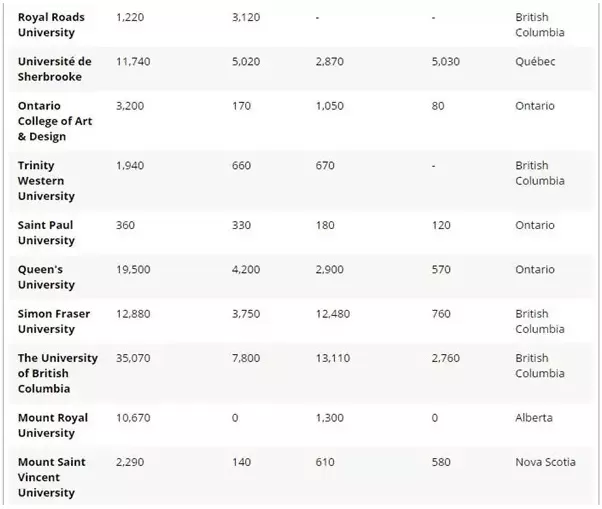Click the Alberta province cell
This screenshot has width=602, height=509.
(x=534, y=418)
